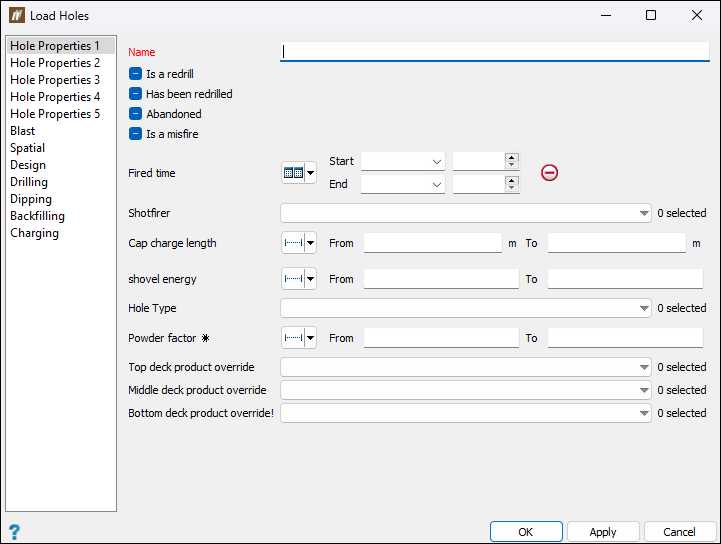Click into the Name text field

pos(494,52)
